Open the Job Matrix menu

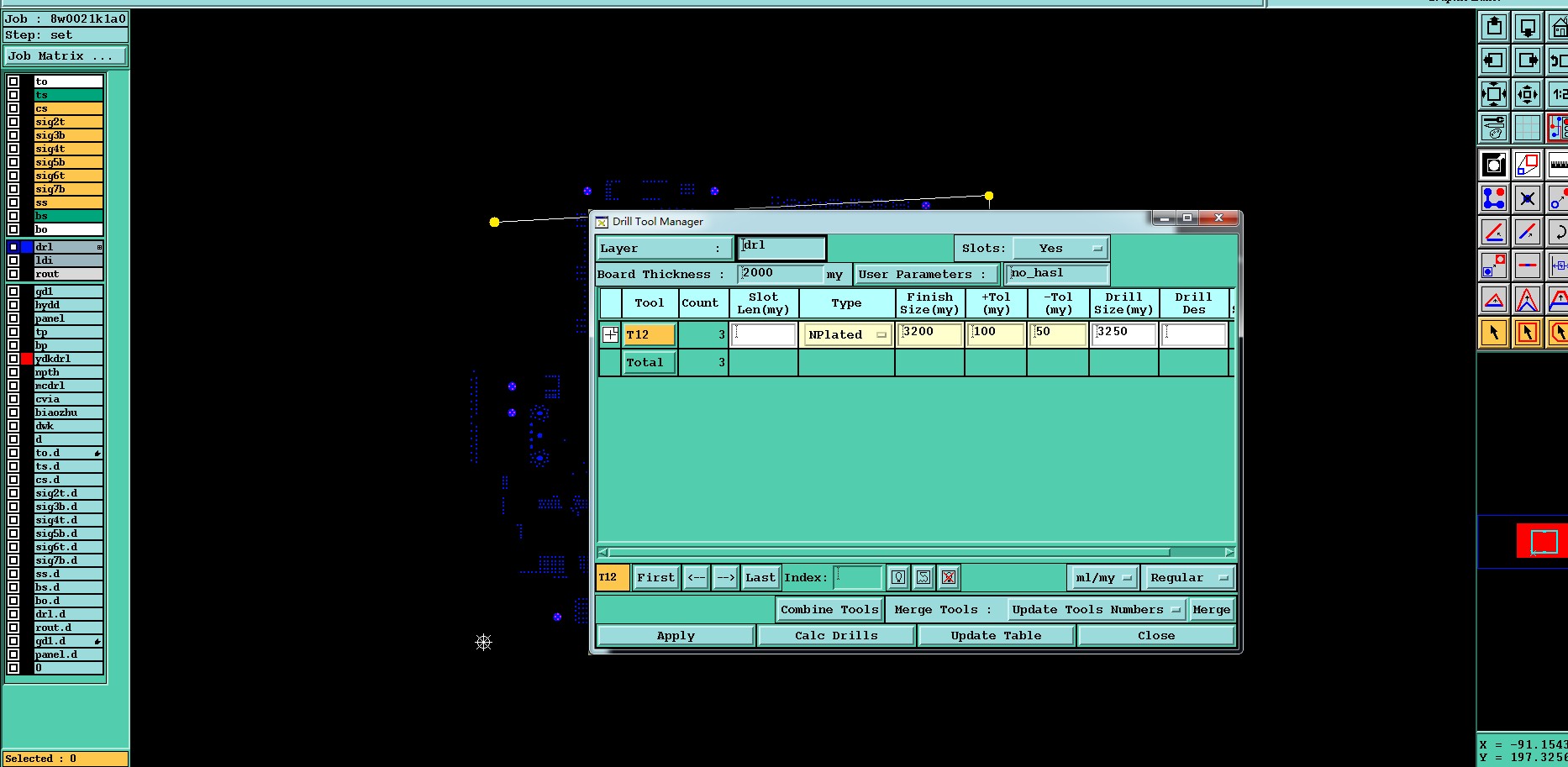coord(66,56)
